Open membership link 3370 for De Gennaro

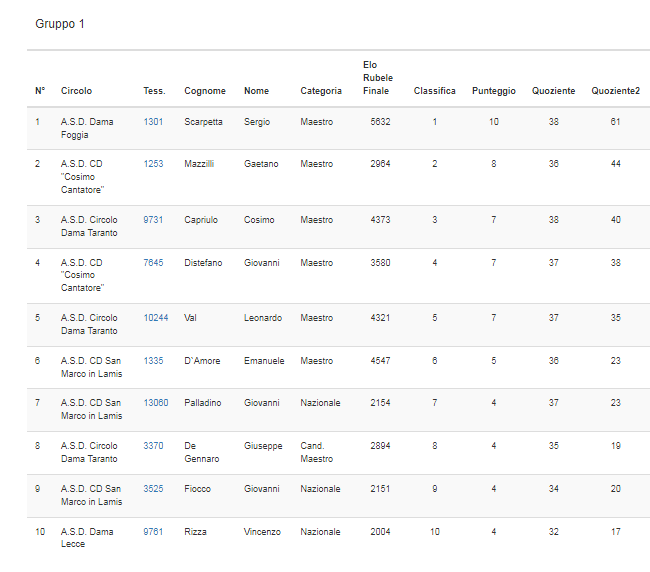pyautogui.click(x=153, y=446)
